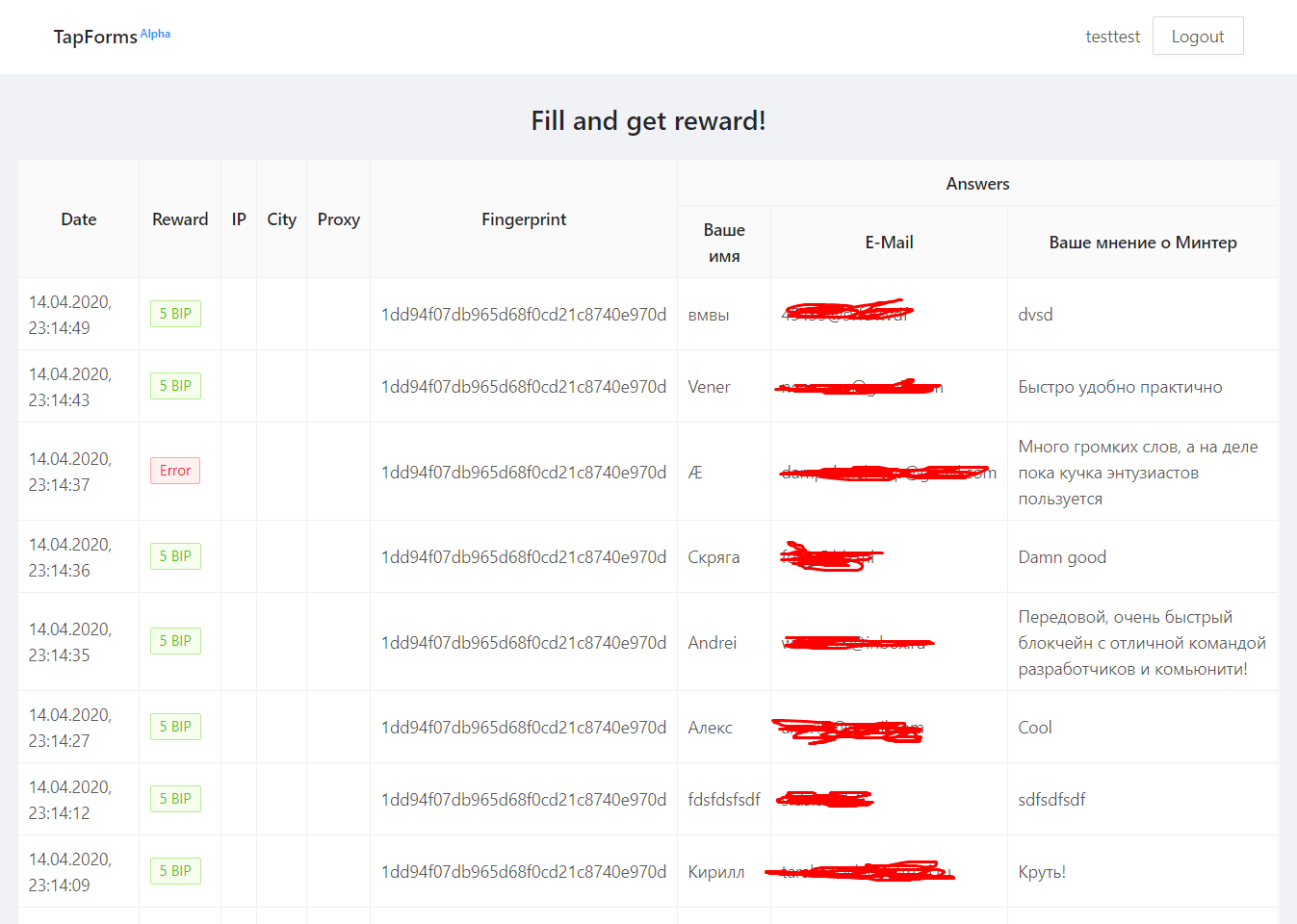This screenshot has height=924, width=1297.
Task: Click the opinion "Быстро удобно практично"
Action: [x=1120, y=387]
